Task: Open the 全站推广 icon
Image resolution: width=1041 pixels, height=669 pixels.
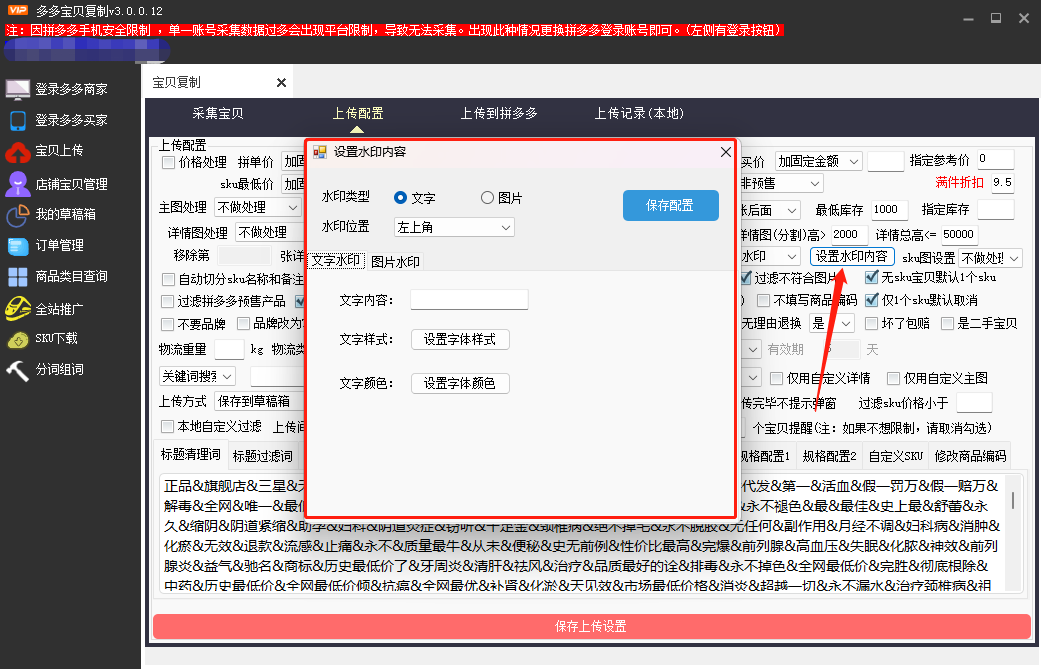Action: pyautogui.click(x=18, y=309)
